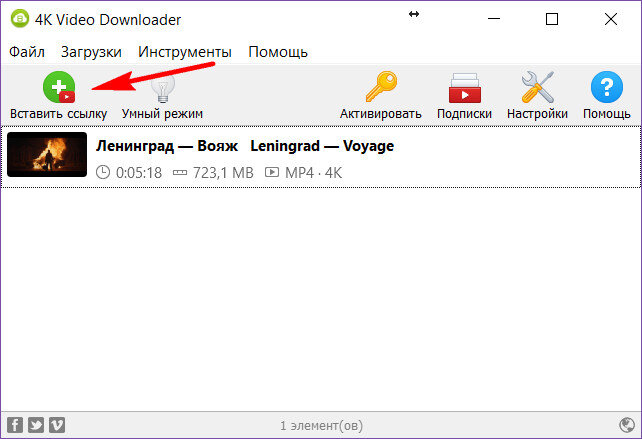Image resolution: width=642 pixels, height=439 pixels.
Task: Click the globe icon in status bar
Action: [x=627, y=425]
